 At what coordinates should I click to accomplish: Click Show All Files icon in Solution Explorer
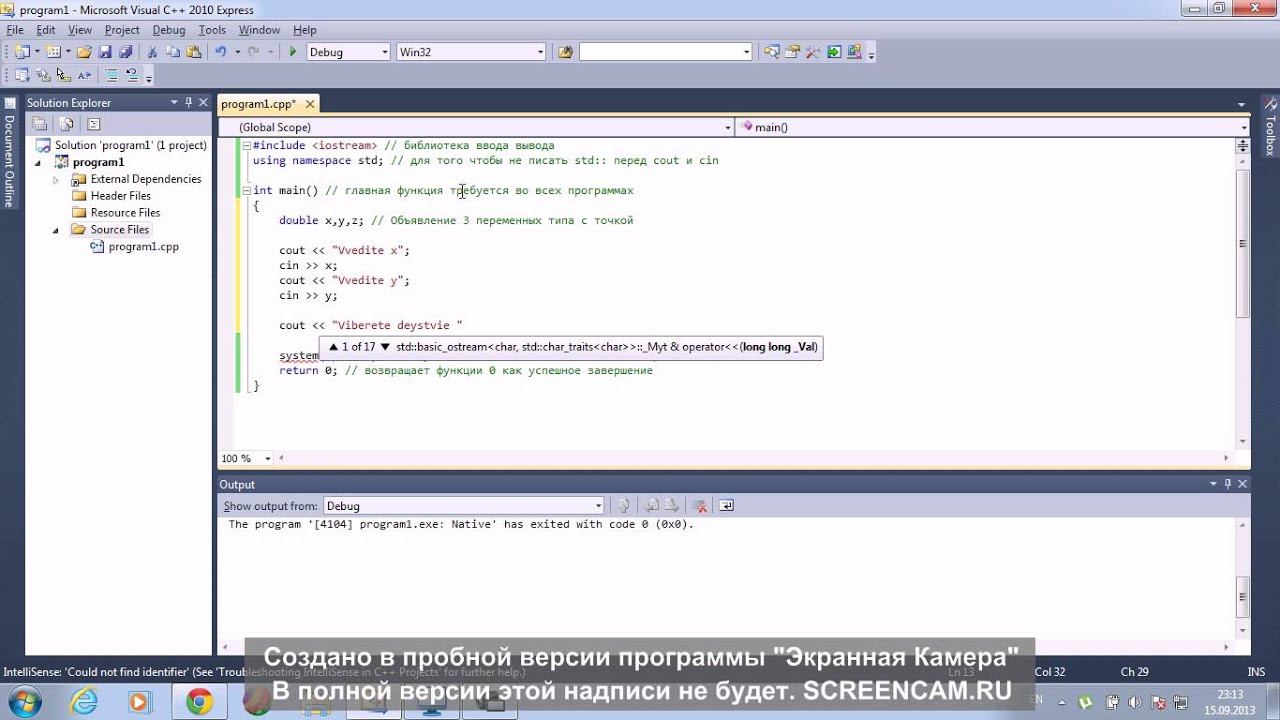pos(66,124)
